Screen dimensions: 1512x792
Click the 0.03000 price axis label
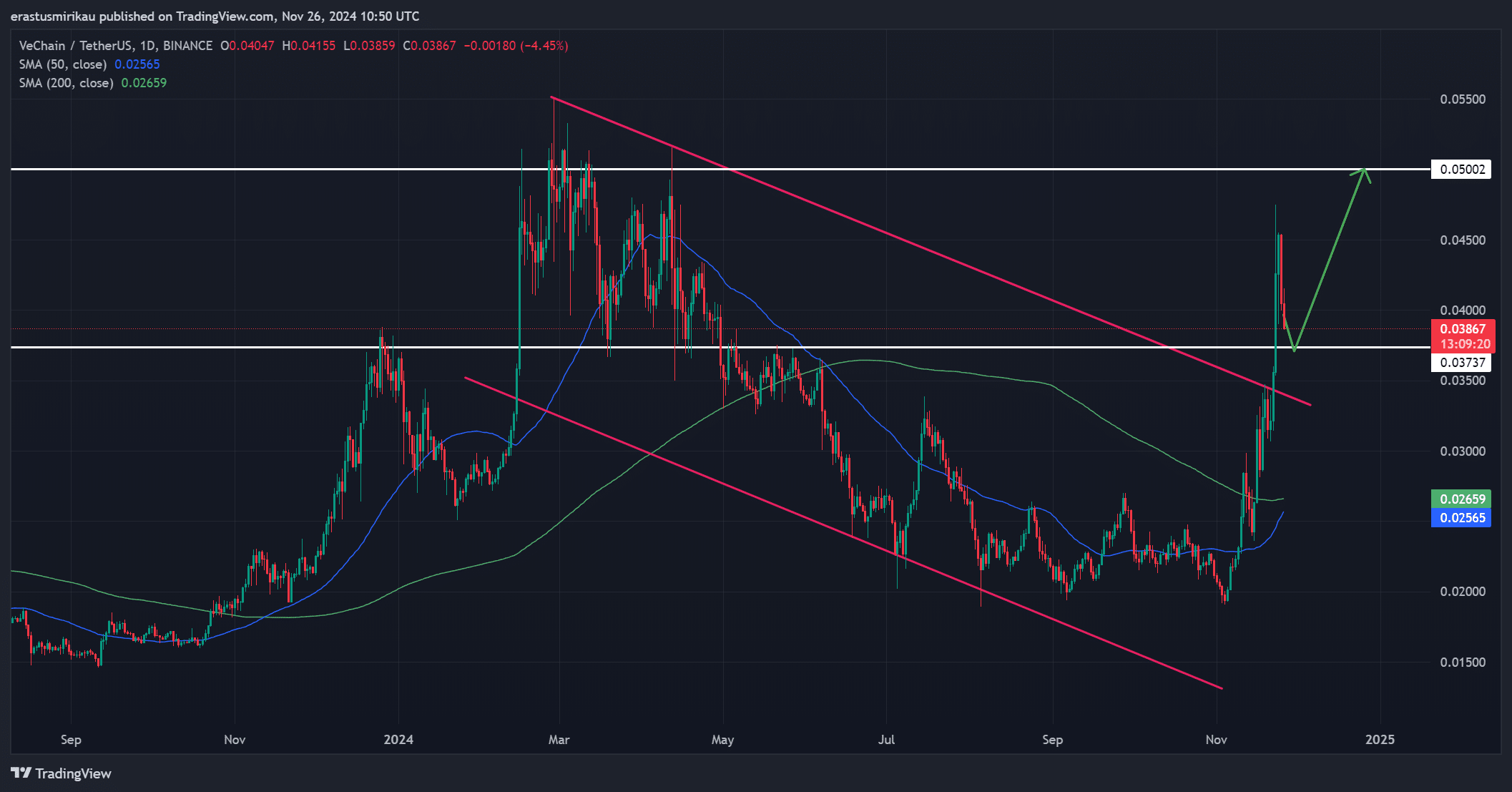(x=1463, y=451)
